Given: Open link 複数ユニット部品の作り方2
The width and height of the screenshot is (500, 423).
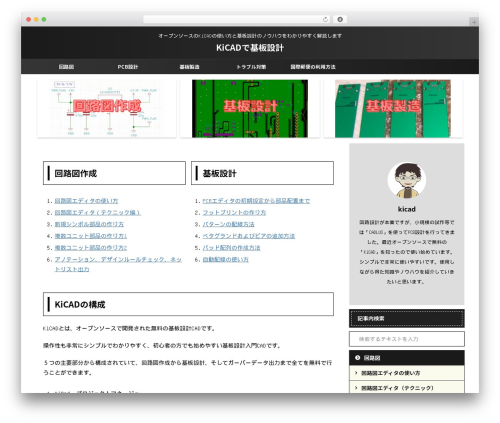Looking at the screenshot, I should click(91, 247).
